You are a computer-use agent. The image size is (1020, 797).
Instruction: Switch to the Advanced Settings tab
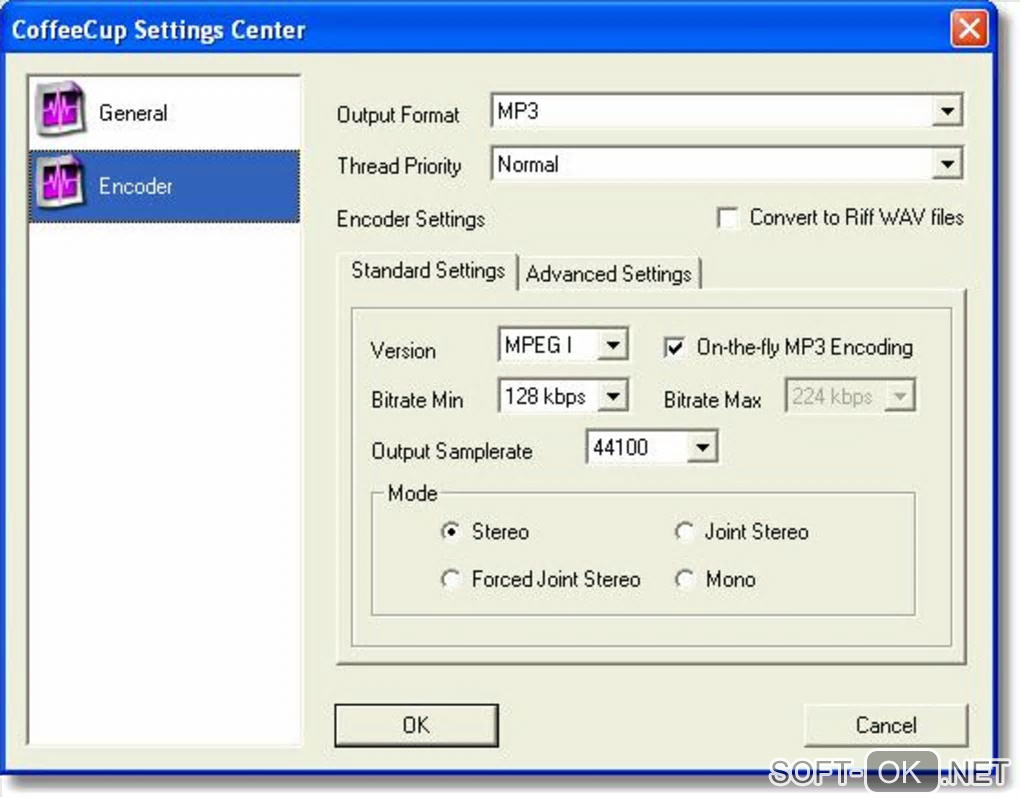coord(609,274)
